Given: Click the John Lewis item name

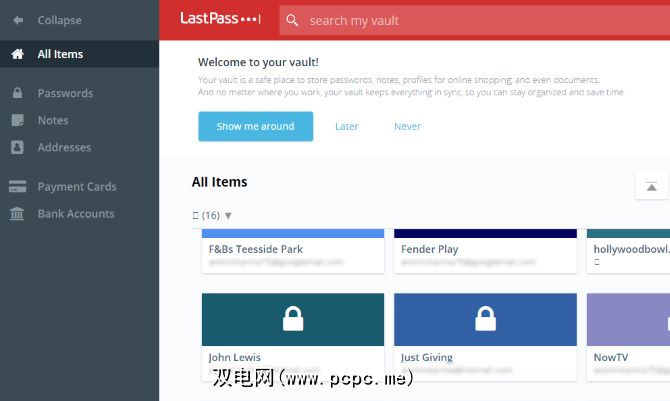Looking at the screenshot, I should tap(235, 357).
